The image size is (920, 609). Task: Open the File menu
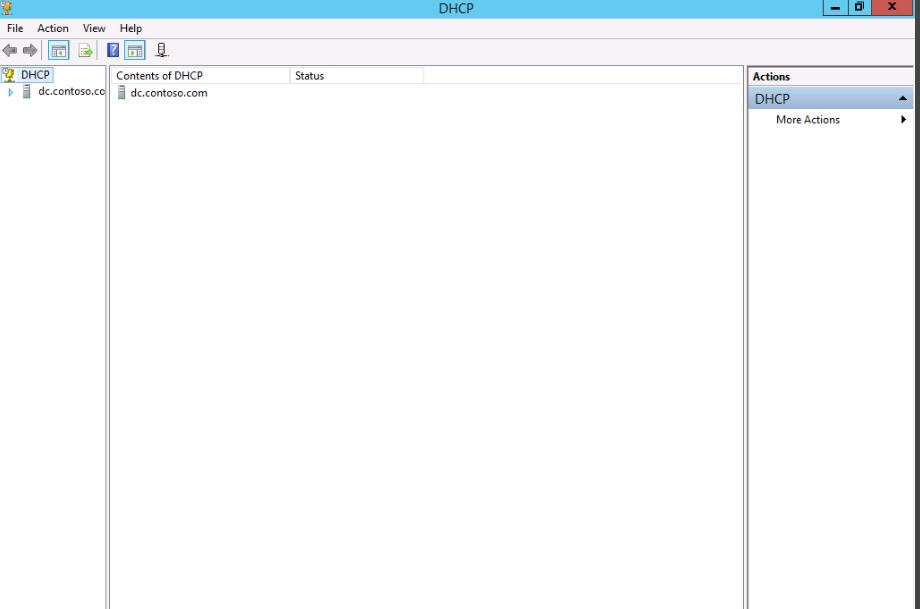[x=15, y=28]
